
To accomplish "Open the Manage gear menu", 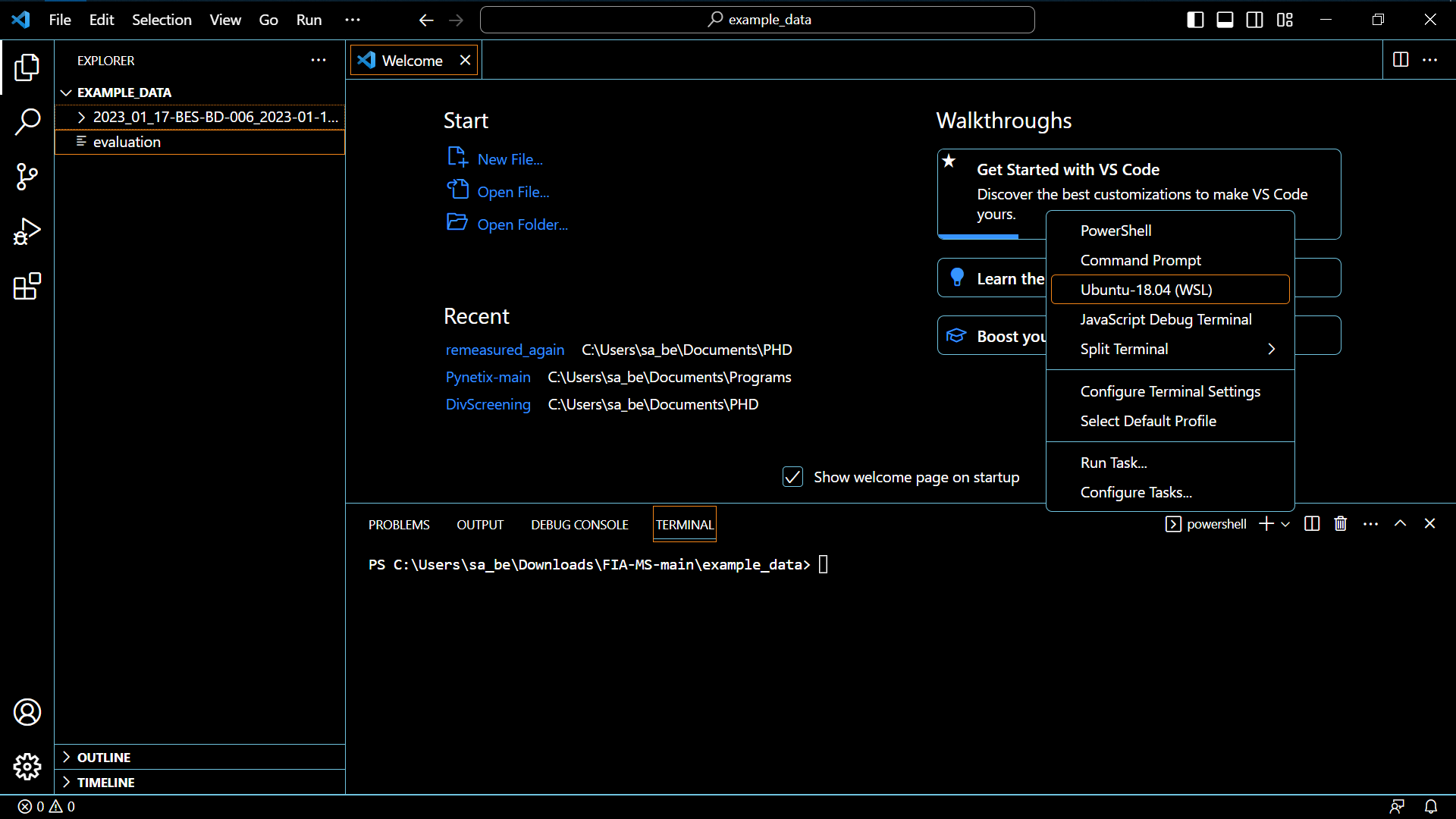I will click(27, 767).
